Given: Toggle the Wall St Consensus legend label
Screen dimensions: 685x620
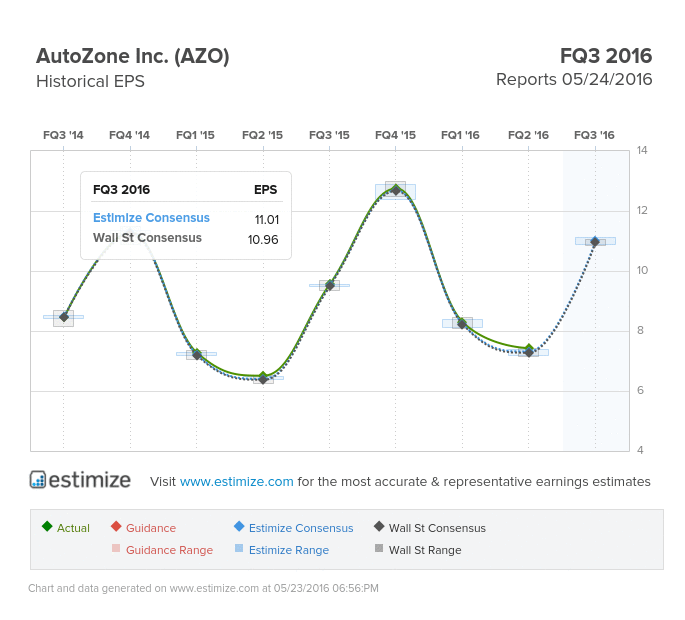Looking at the screenshot, I should (437, 528).
